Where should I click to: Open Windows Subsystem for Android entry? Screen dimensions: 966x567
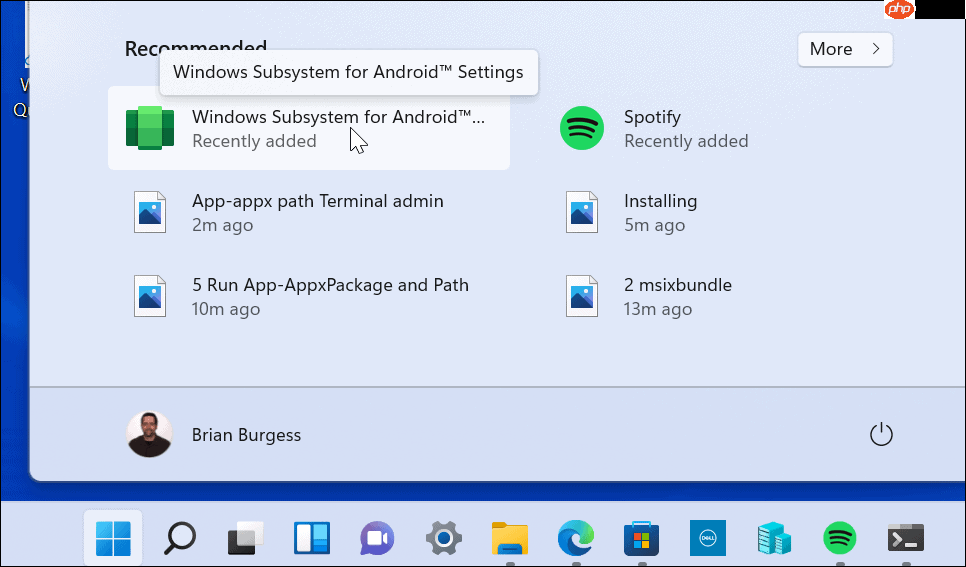309,128
